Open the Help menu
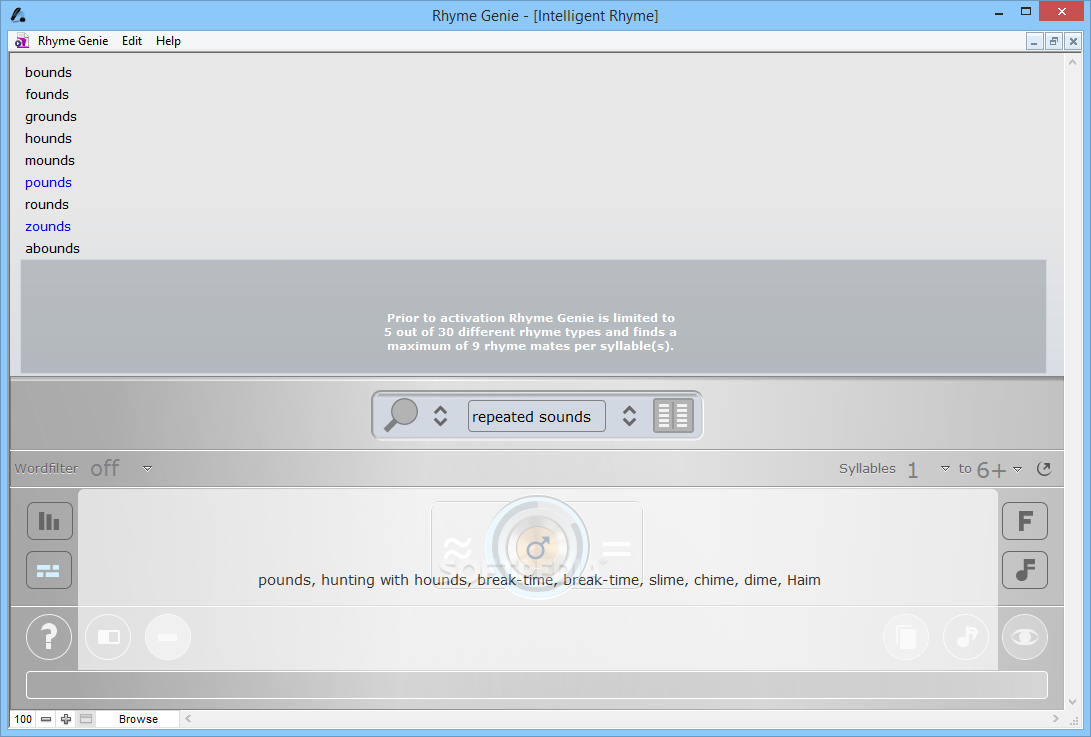The height and width of the screenshot is (737, 1091). tap(168, 41)
